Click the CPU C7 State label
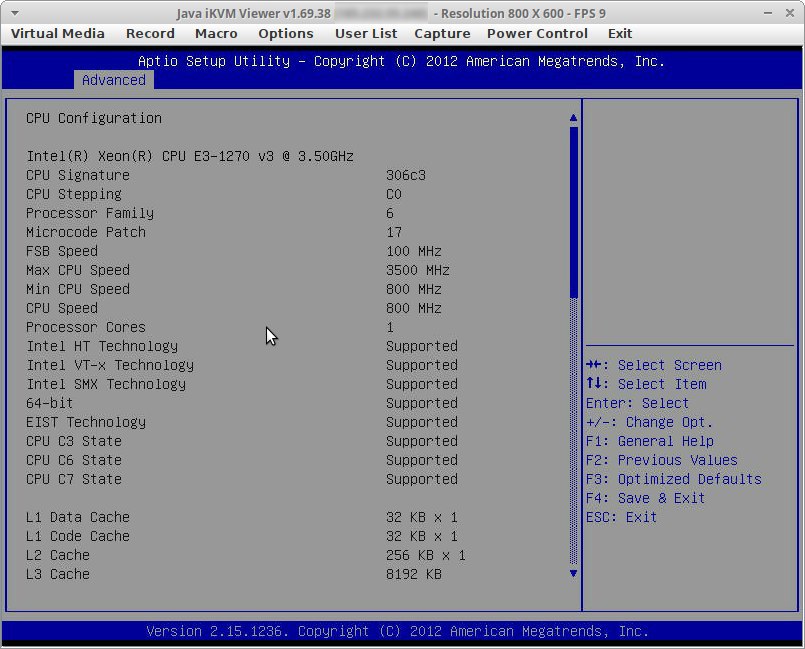Screen dimensions: 805x649 pos(74,479)
